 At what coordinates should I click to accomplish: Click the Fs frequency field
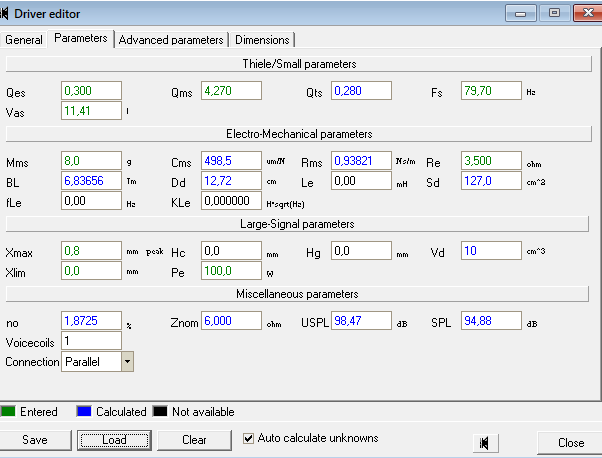(491, 91)
